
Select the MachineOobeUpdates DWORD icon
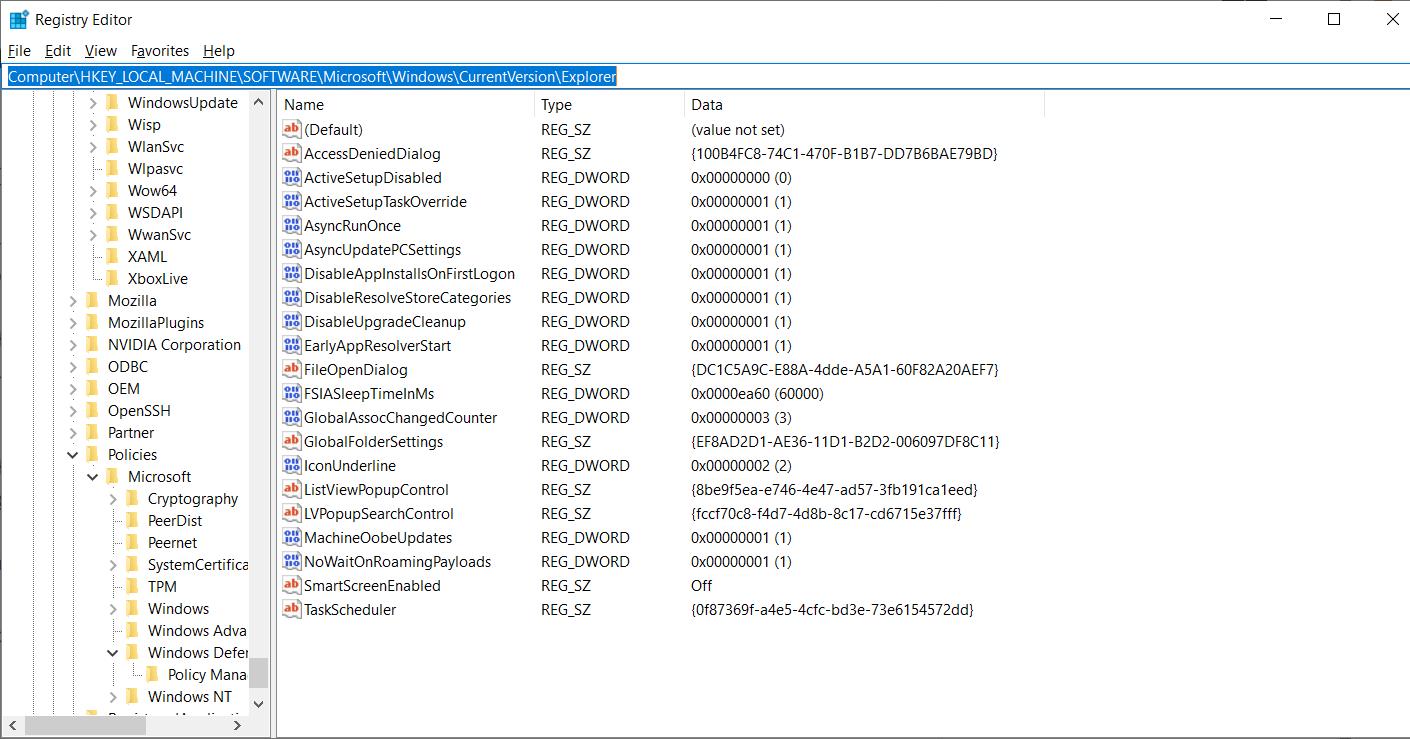[x=291, y=537]
